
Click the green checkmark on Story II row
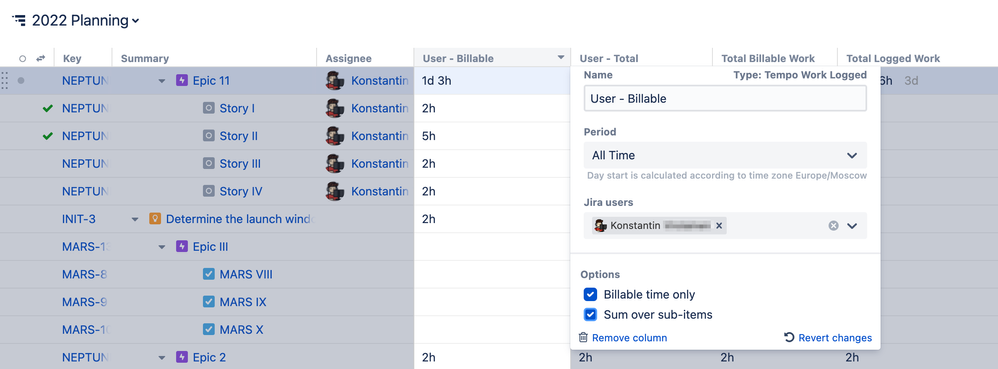(x=47, y=136)
